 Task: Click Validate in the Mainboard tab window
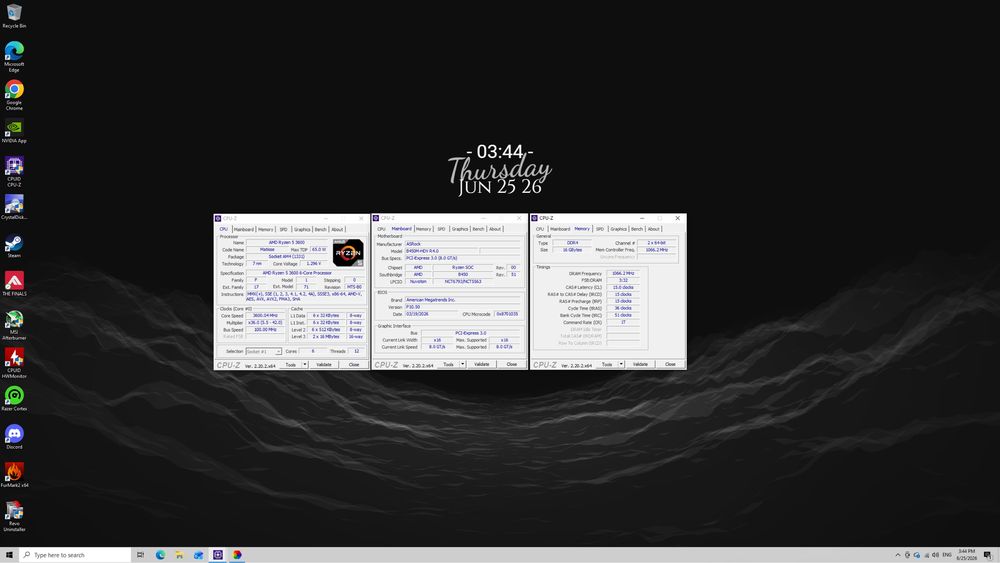tap(482, 364)
